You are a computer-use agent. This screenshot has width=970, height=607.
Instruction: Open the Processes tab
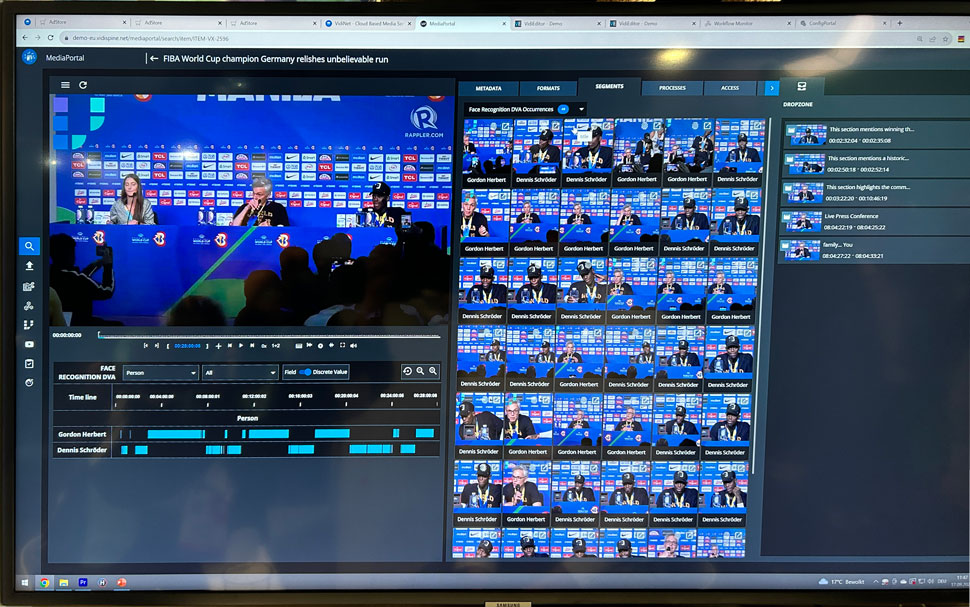[672, 88]
